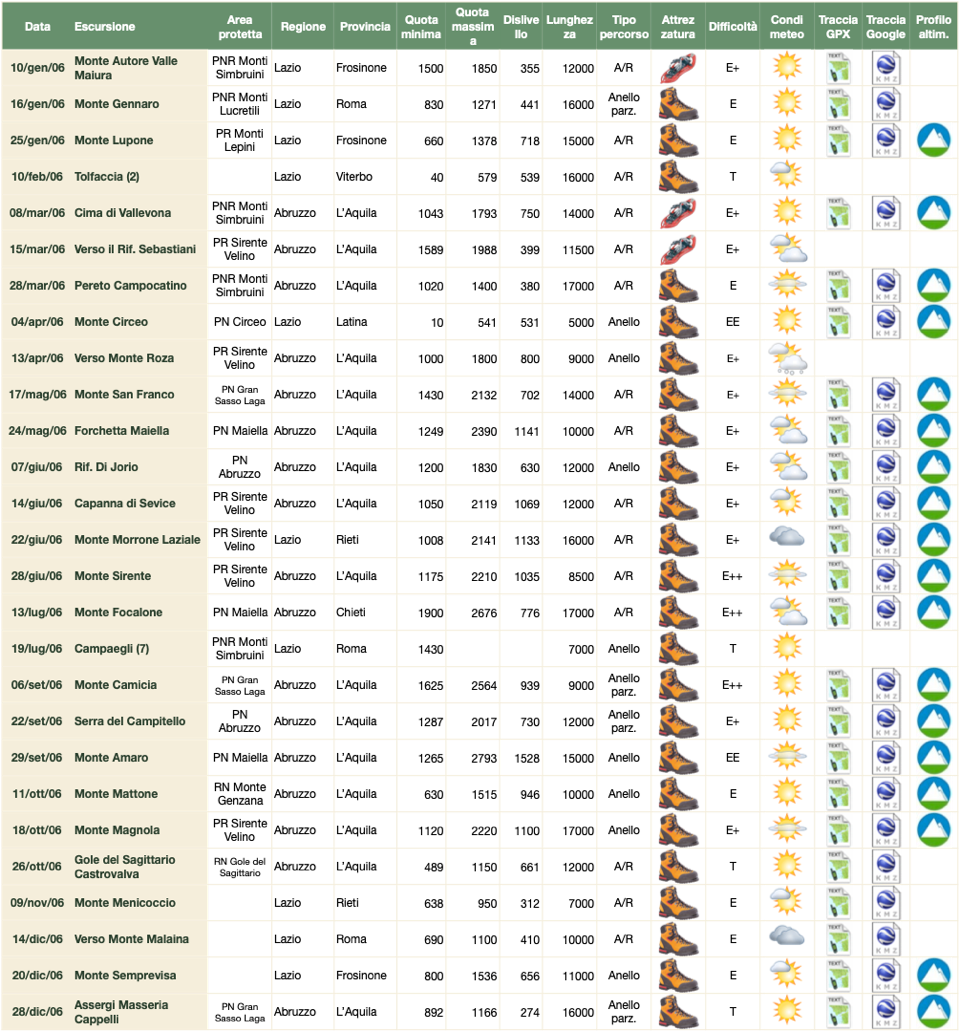Open Google KMZ icon for Forchetta Maiella
Image resolution: width=960 pixels, height=1032 pixels.
coord(886,431)
